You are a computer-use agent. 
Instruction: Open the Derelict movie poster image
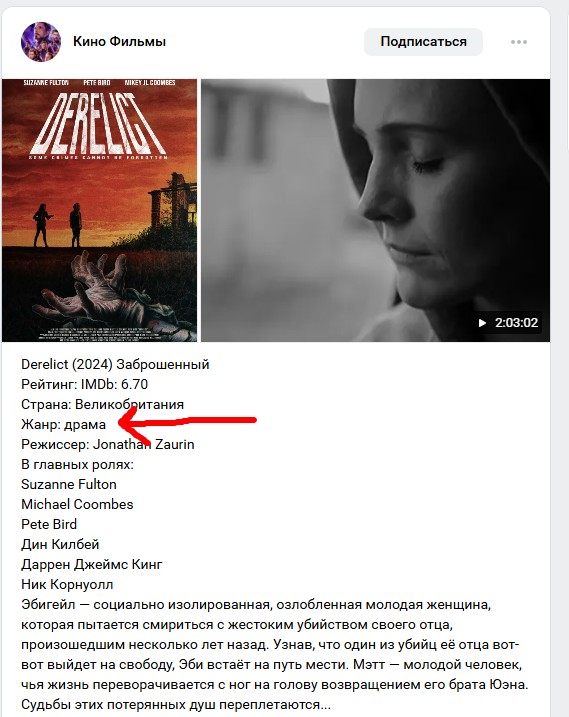(x=99, y=210)
